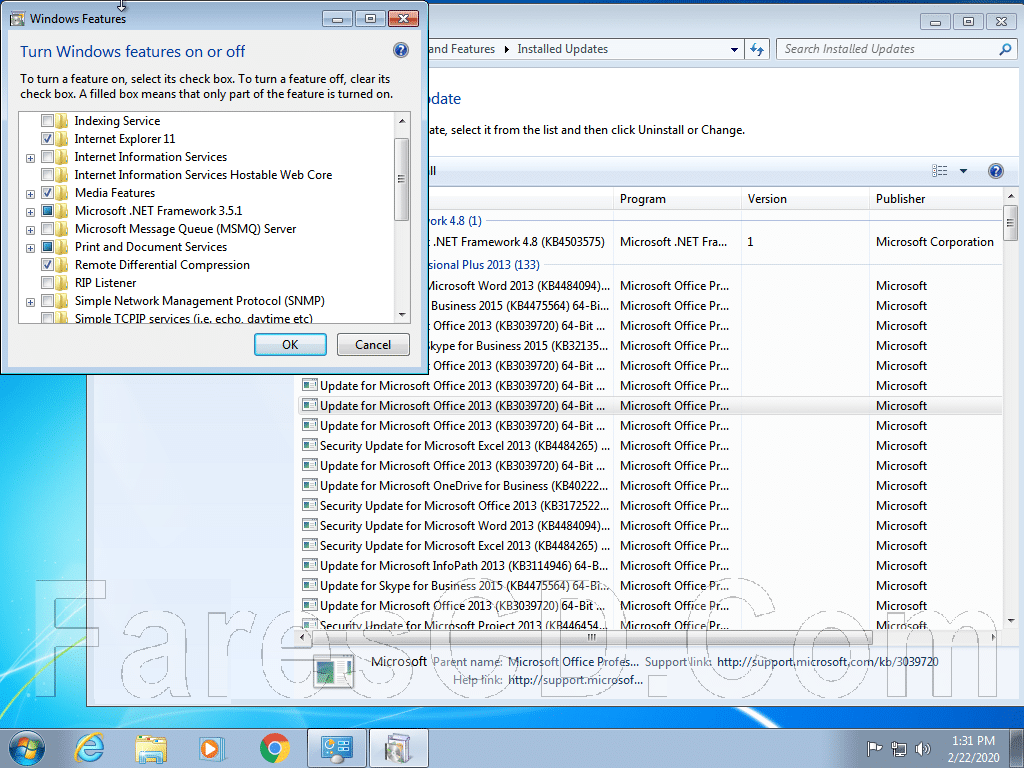The height and width of the screenshot is (768, 1024).
Task: Click the updates list horizontal scrollbar thumb
Action: tap(592, 637)
